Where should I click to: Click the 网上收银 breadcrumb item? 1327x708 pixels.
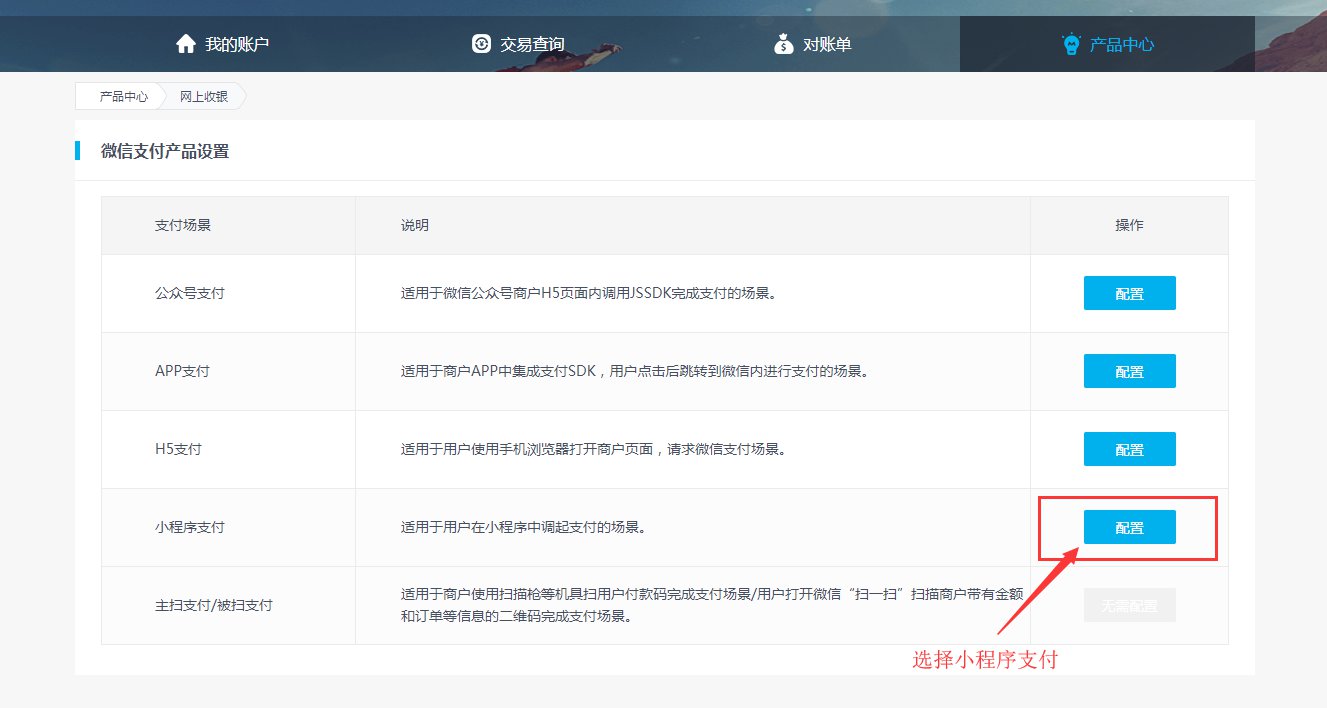[204, 97]
